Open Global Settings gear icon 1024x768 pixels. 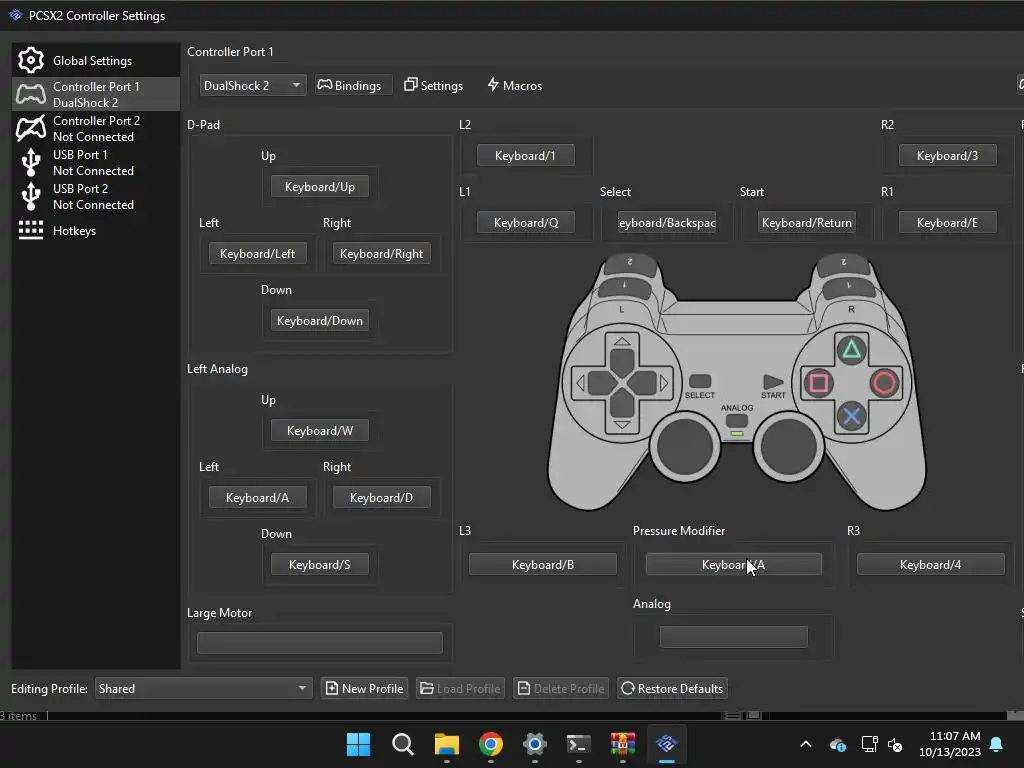(x=31, y=61)
